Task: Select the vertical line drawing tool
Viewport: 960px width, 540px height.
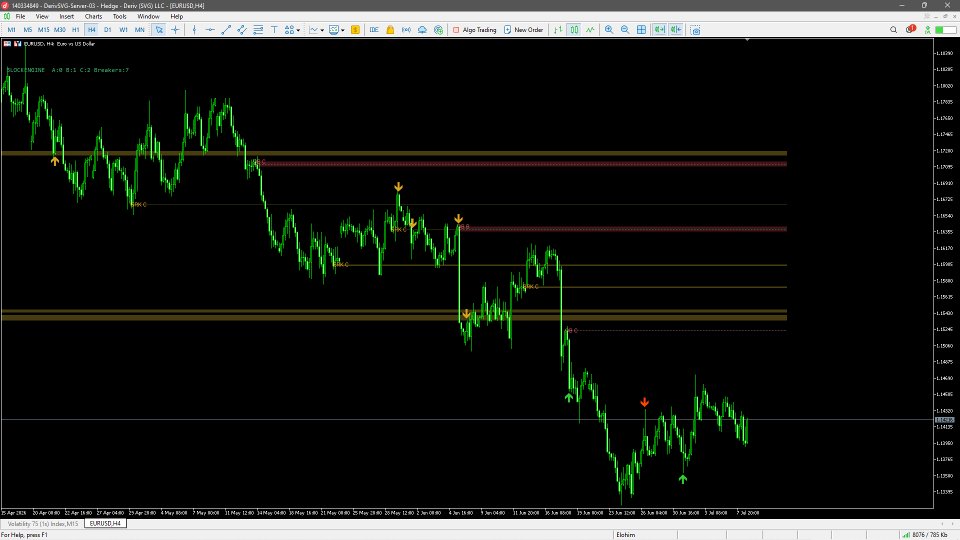Action: pyautogui.click(x=194, y=29)
